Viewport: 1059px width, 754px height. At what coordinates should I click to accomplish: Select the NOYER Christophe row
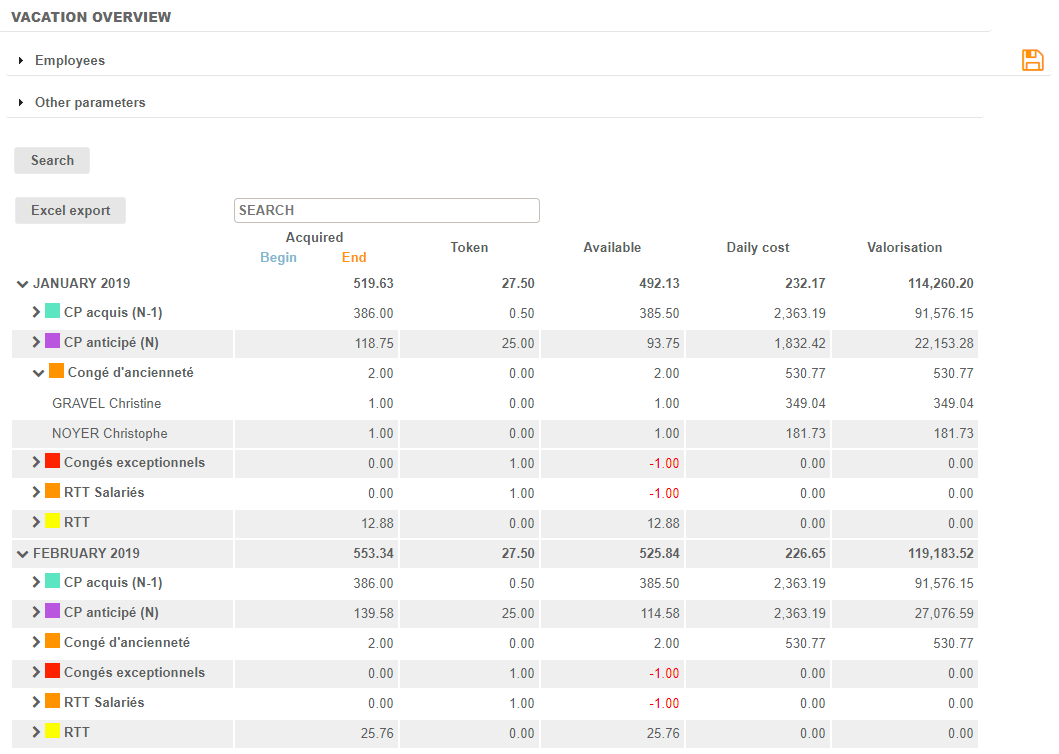tap(109, 434)
